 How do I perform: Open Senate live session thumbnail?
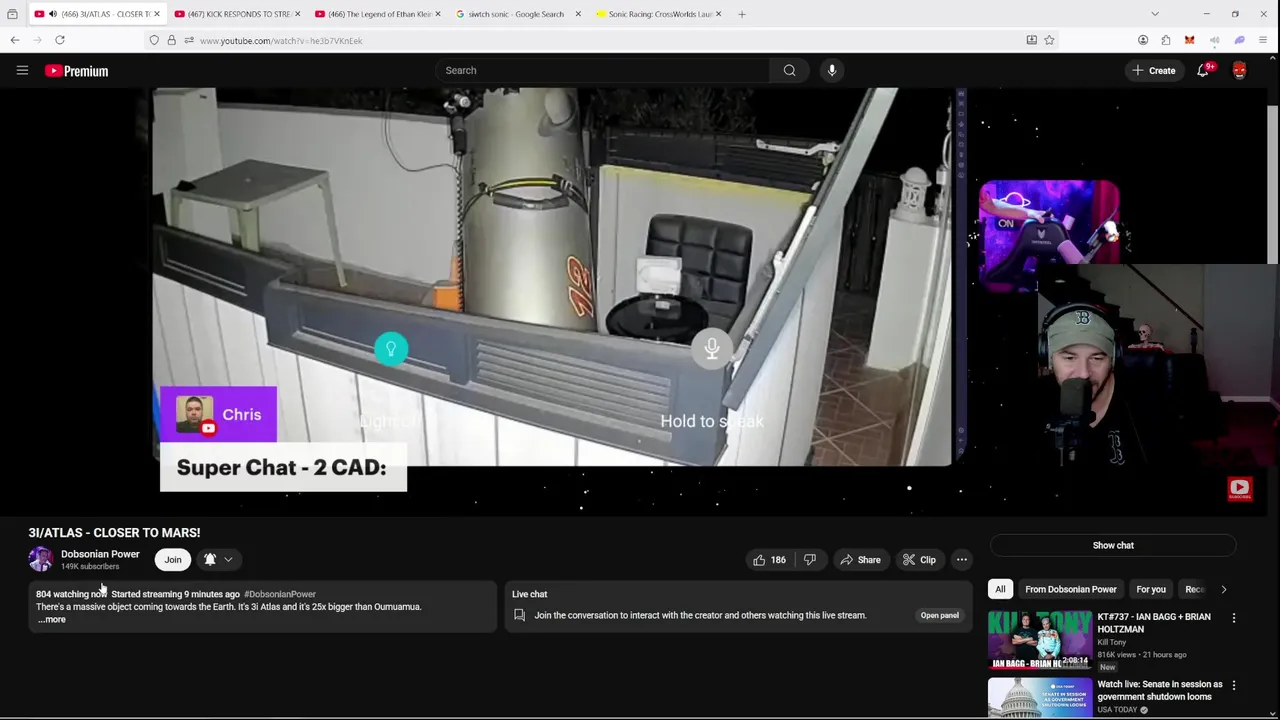coord(1040,698)
